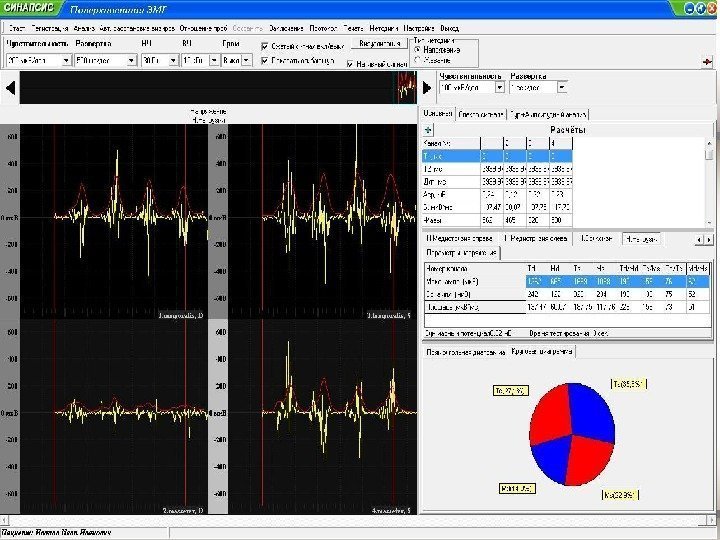Click the green plus icon above Расчёты table
The width and height of the screenshot is (720, 540).
pos(428,130)
